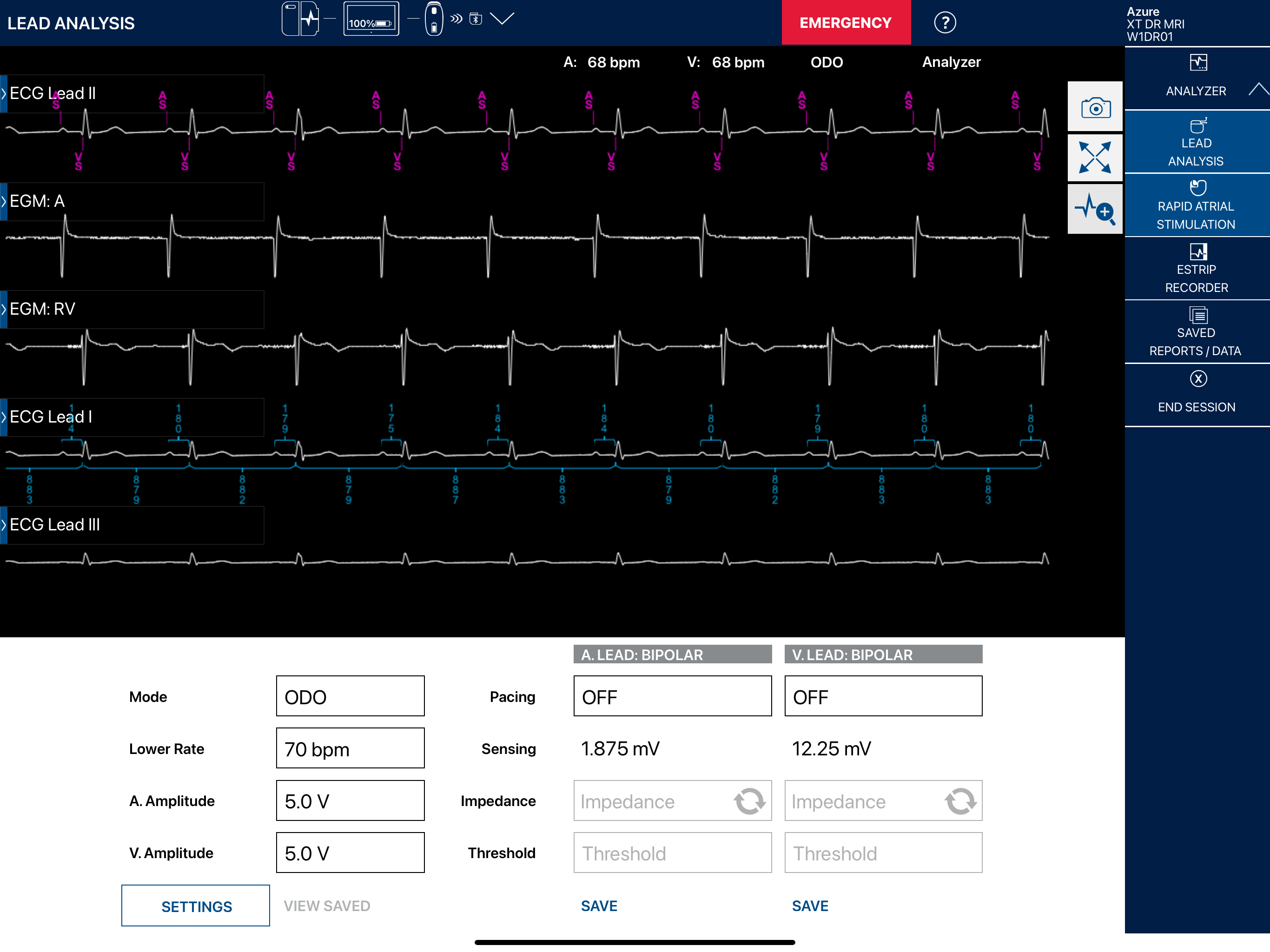1270x952 pixels.
Task: Collapse the ANALYZER menu with up chevron
Action: [1257, 90]
